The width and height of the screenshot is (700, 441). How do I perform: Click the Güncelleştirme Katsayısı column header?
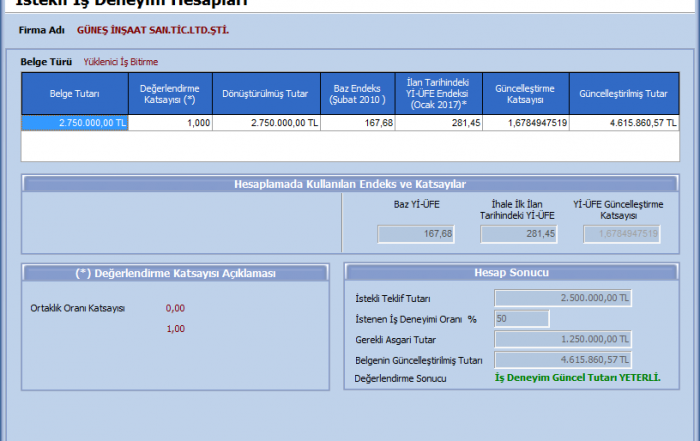point(526,94)
